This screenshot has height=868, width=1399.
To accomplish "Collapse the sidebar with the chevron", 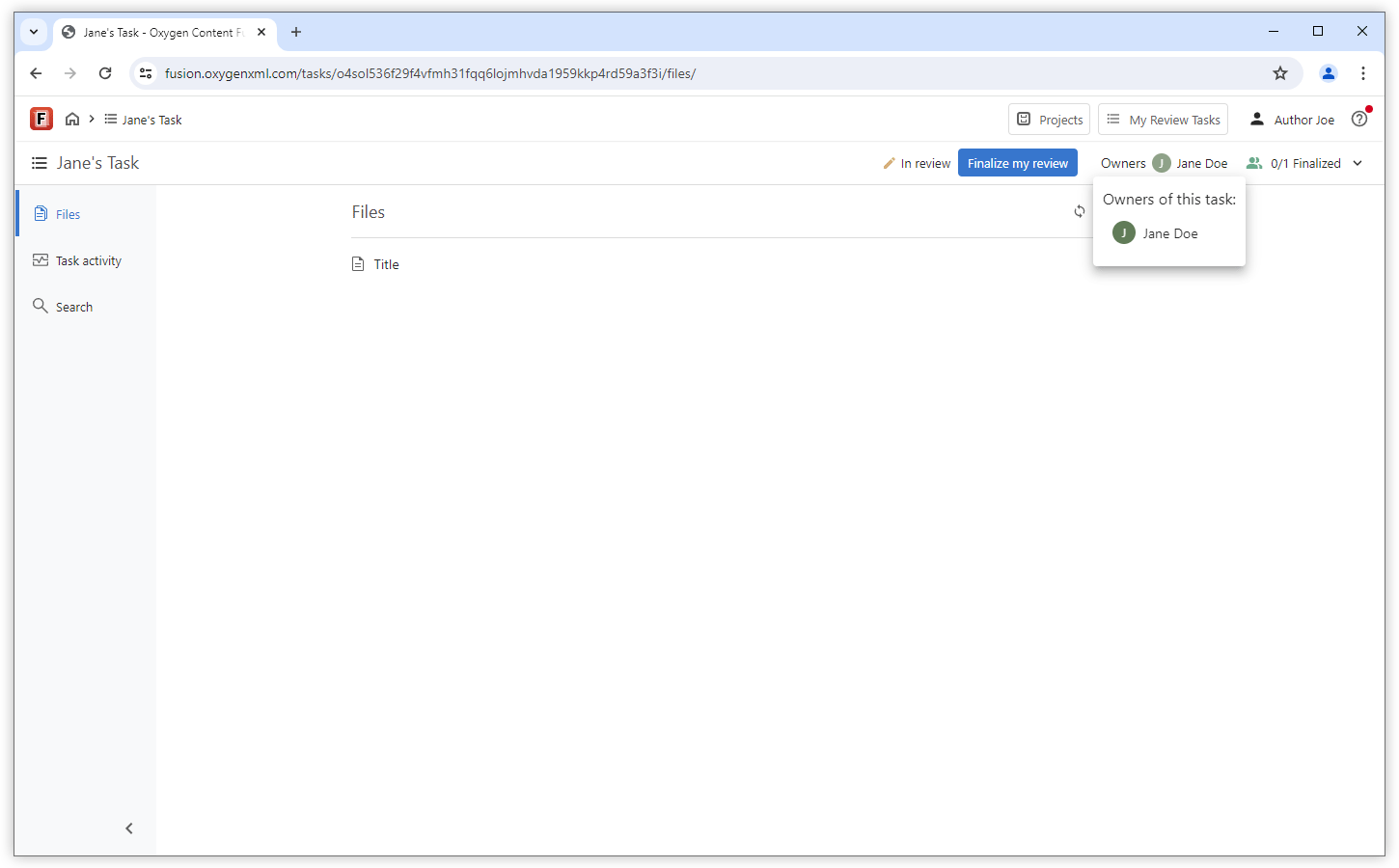I will (x=129, y=828).
